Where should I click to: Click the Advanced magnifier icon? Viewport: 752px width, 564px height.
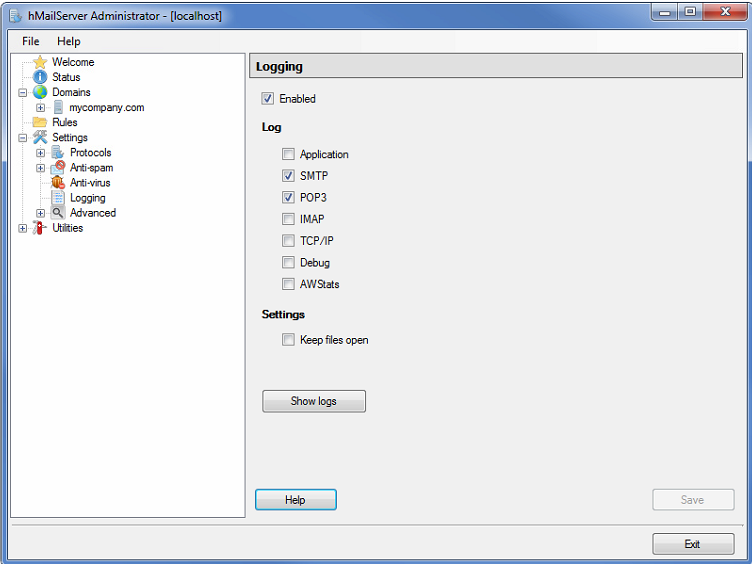pyautogui.click(x=58, y=212)
